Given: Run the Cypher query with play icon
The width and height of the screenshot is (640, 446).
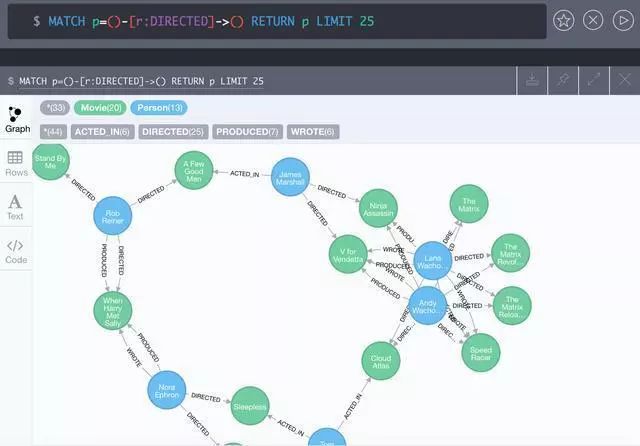Looking at the screenshot, I should pyautogui.click(x=623, y=20).
